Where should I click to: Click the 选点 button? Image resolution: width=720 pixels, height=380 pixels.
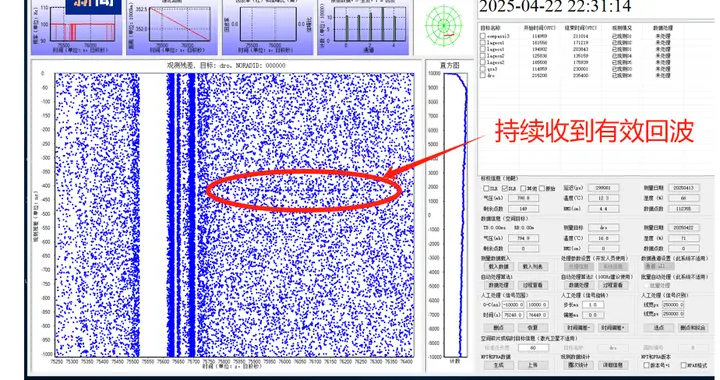pyautogui.click(x=658, y=328)
